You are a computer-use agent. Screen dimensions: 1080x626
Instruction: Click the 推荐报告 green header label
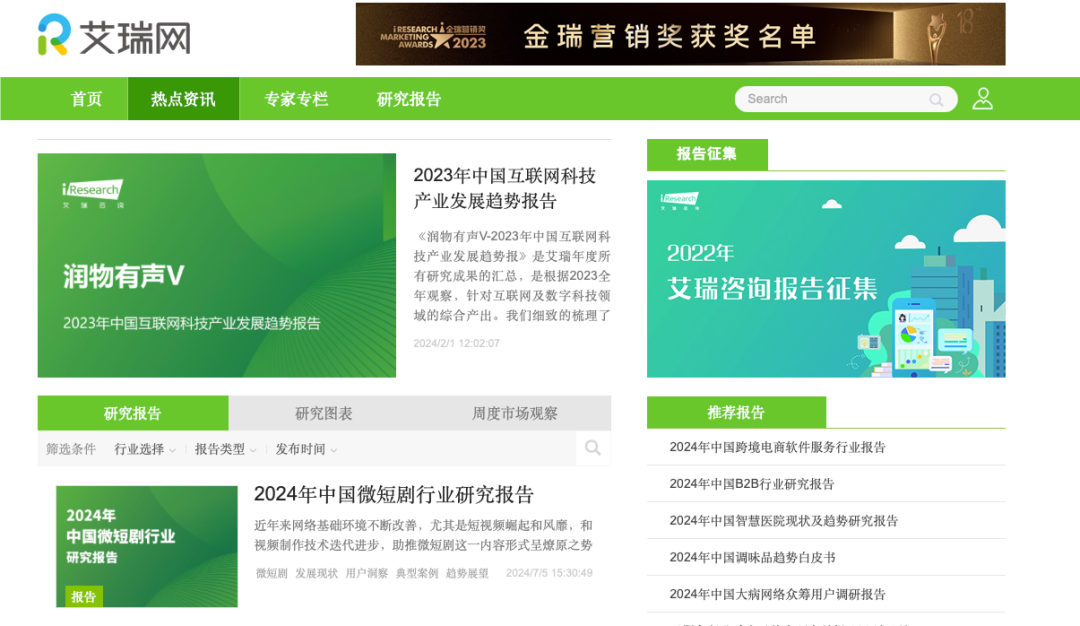coord(737,412)
